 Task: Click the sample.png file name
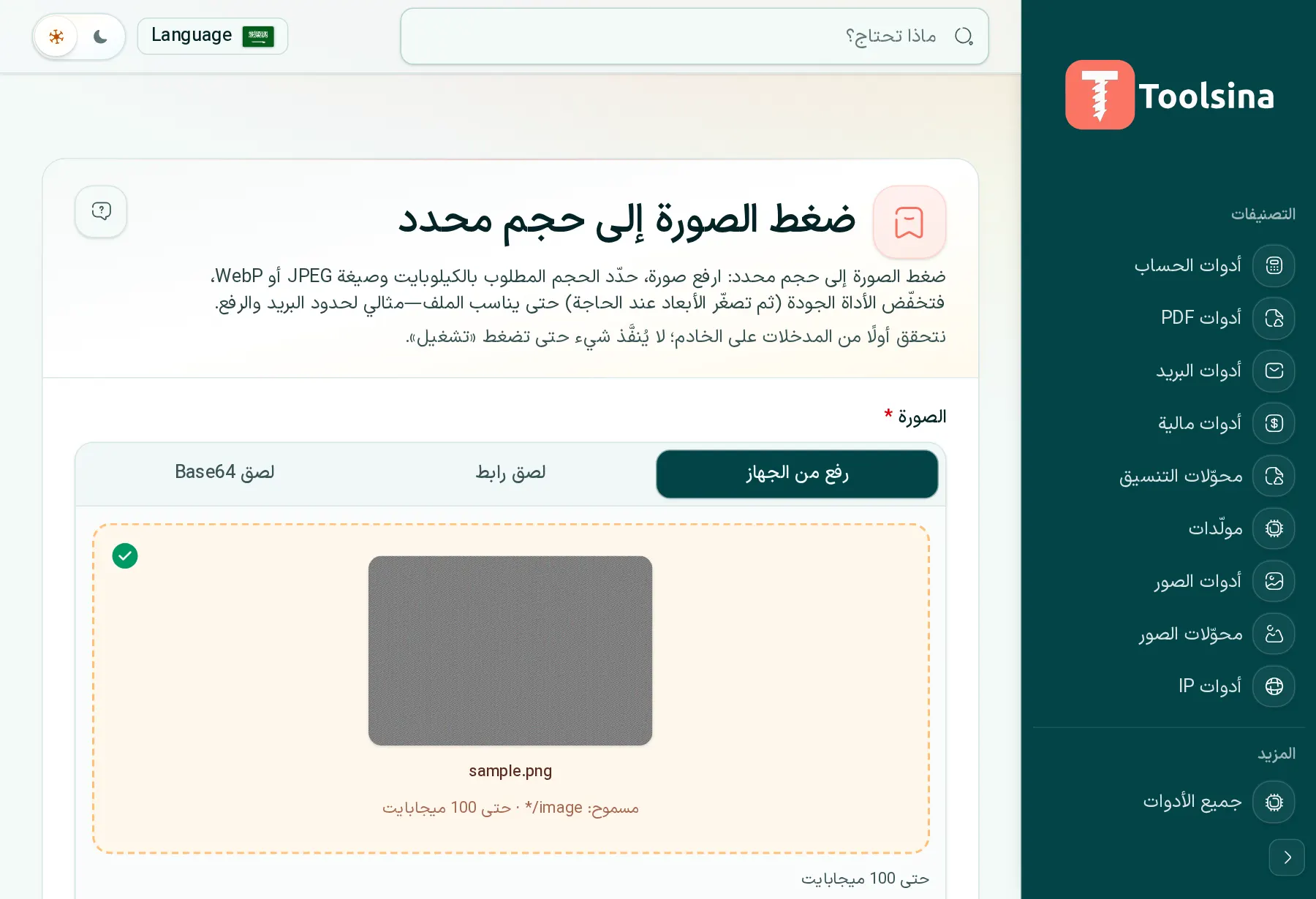(510, 771)
